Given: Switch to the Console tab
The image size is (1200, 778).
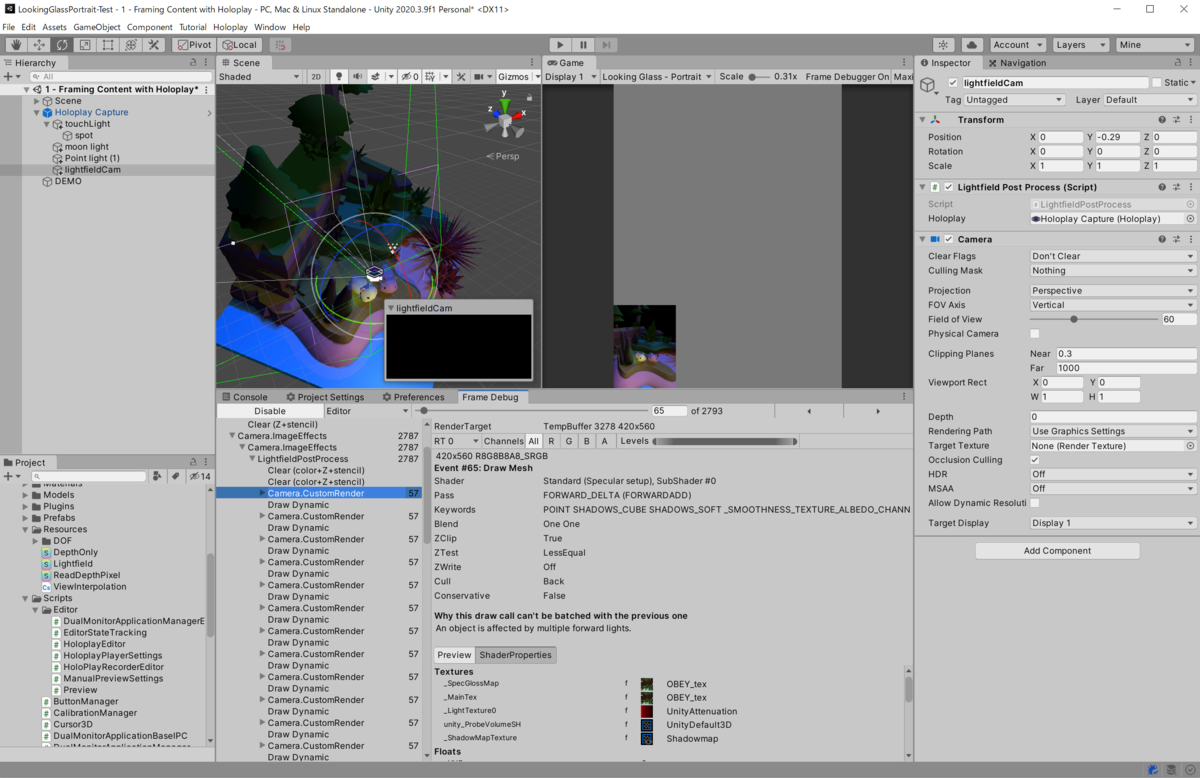Looking at the screenshot, I should click(x=244, y=397).
